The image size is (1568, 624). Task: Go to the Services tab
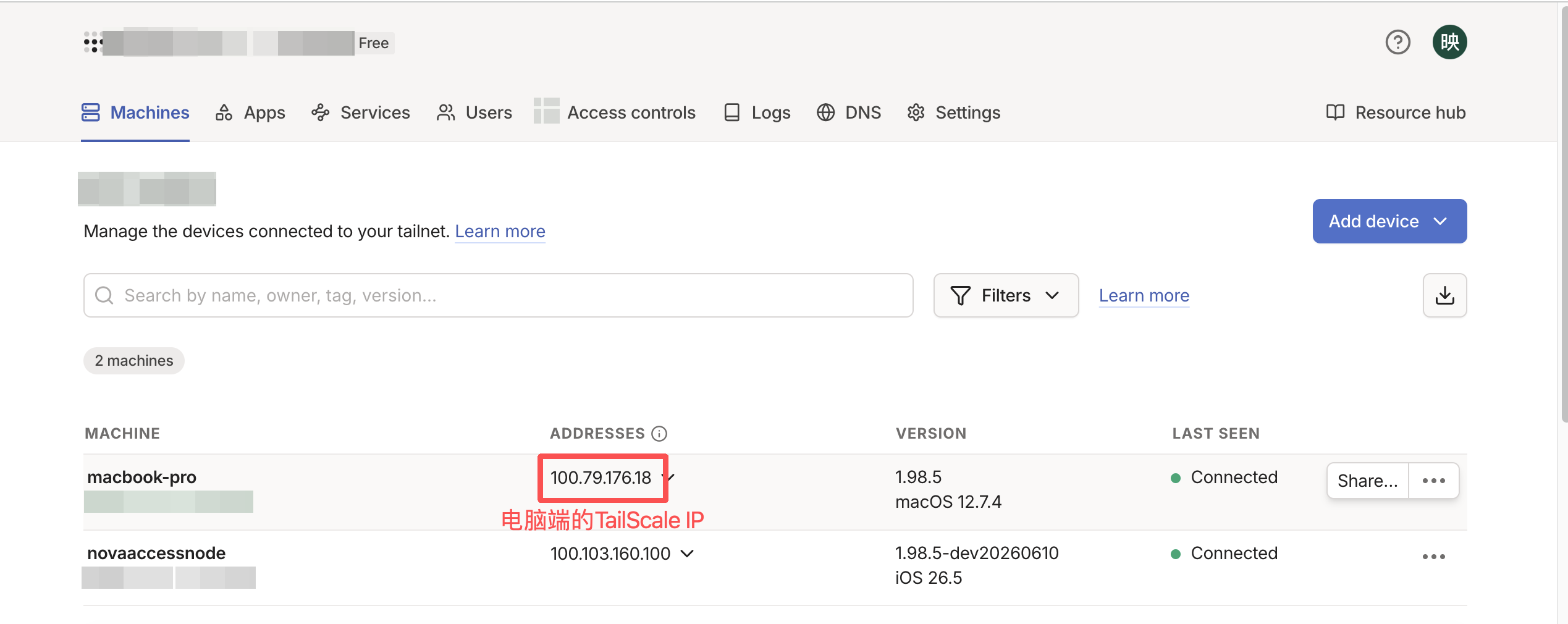(361, 112)
